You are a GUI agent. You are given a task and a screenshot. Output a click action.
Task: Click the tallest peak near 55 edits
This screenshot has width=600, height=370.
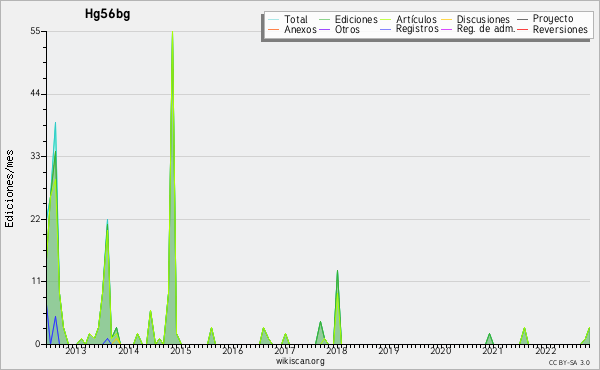pos(173,32)
